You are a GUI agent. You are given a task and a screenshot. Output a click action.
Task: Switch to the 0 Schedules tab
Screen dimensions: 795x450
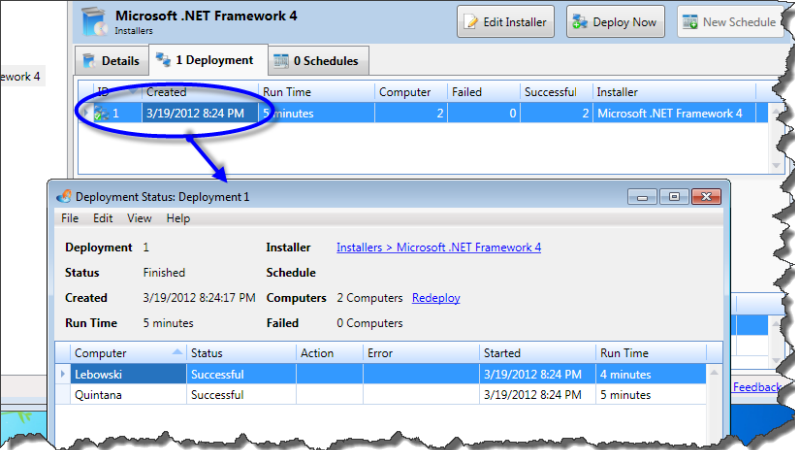[x=318, y=61]
